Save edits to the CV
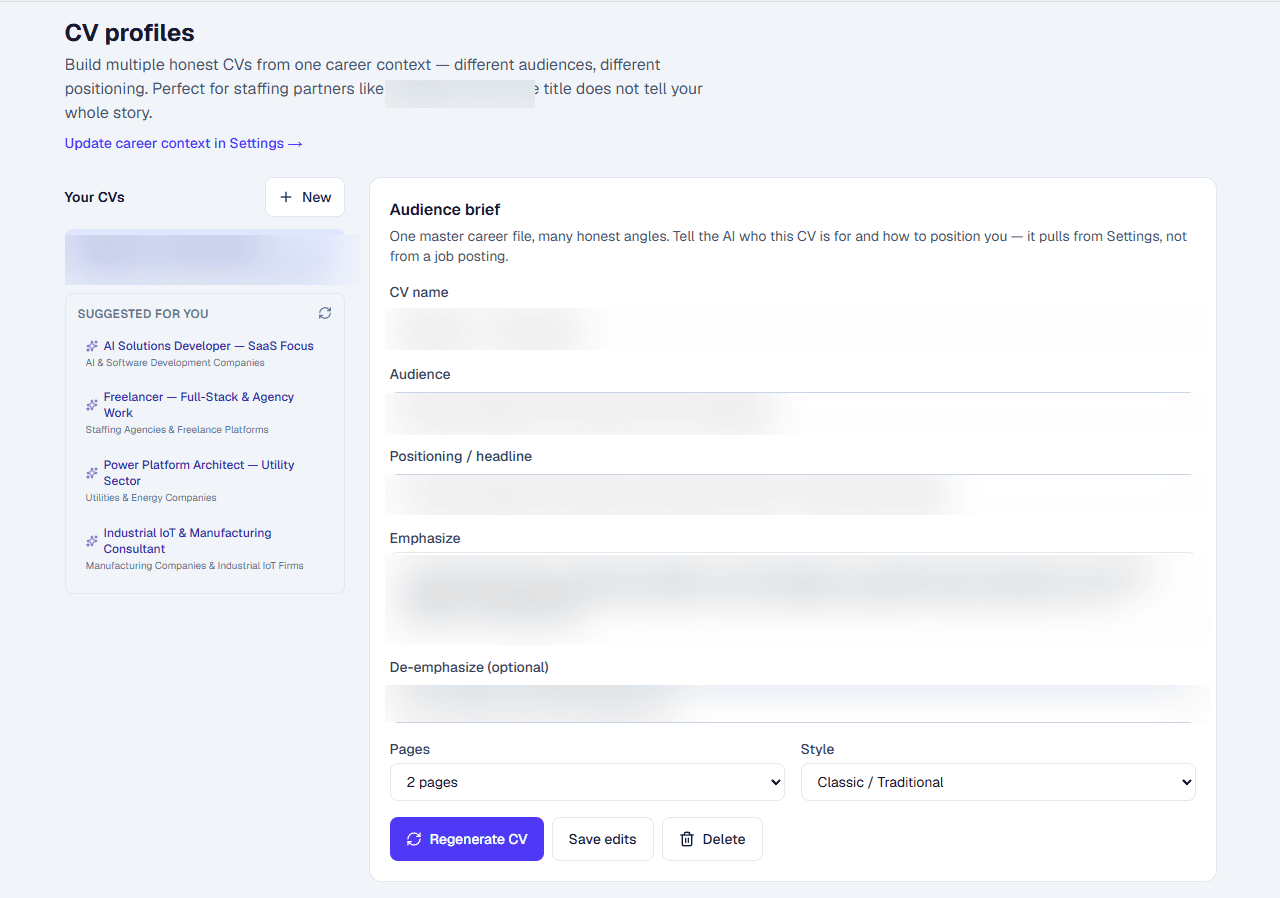This screenshot has width=1280, height=898. click(602, 839)
